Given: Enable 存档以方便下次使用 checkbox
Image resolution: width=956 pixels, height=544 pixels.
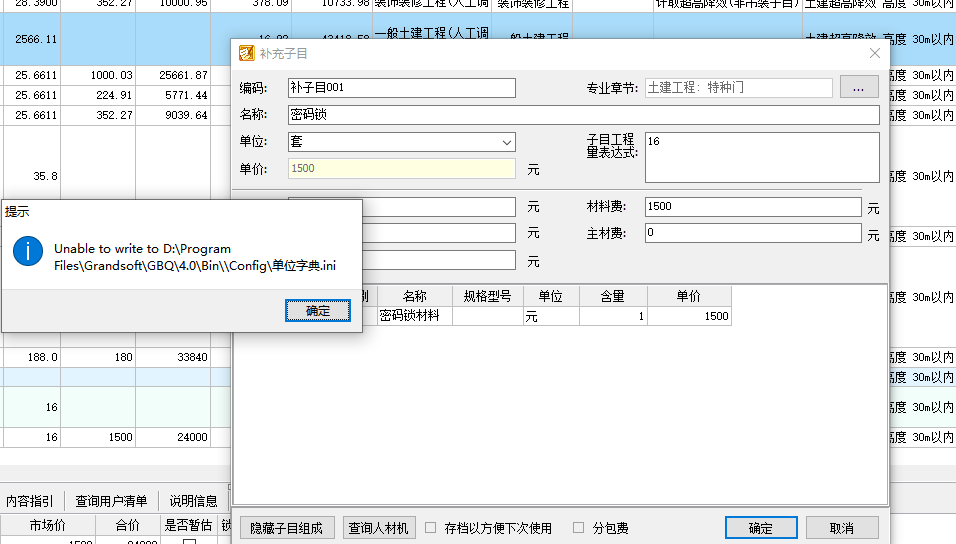Looking at the screenshot, I should coord(431,528).
